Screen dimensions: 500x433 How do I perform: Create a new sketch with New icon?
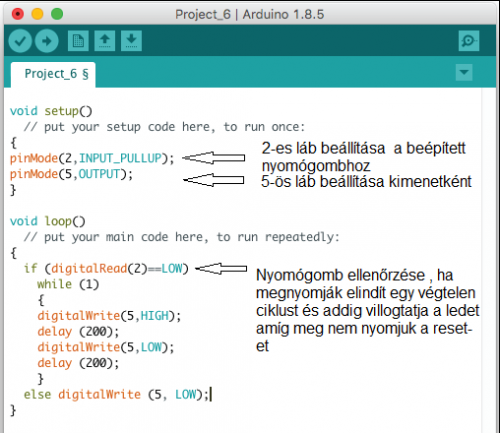click(x=78, y=41)
